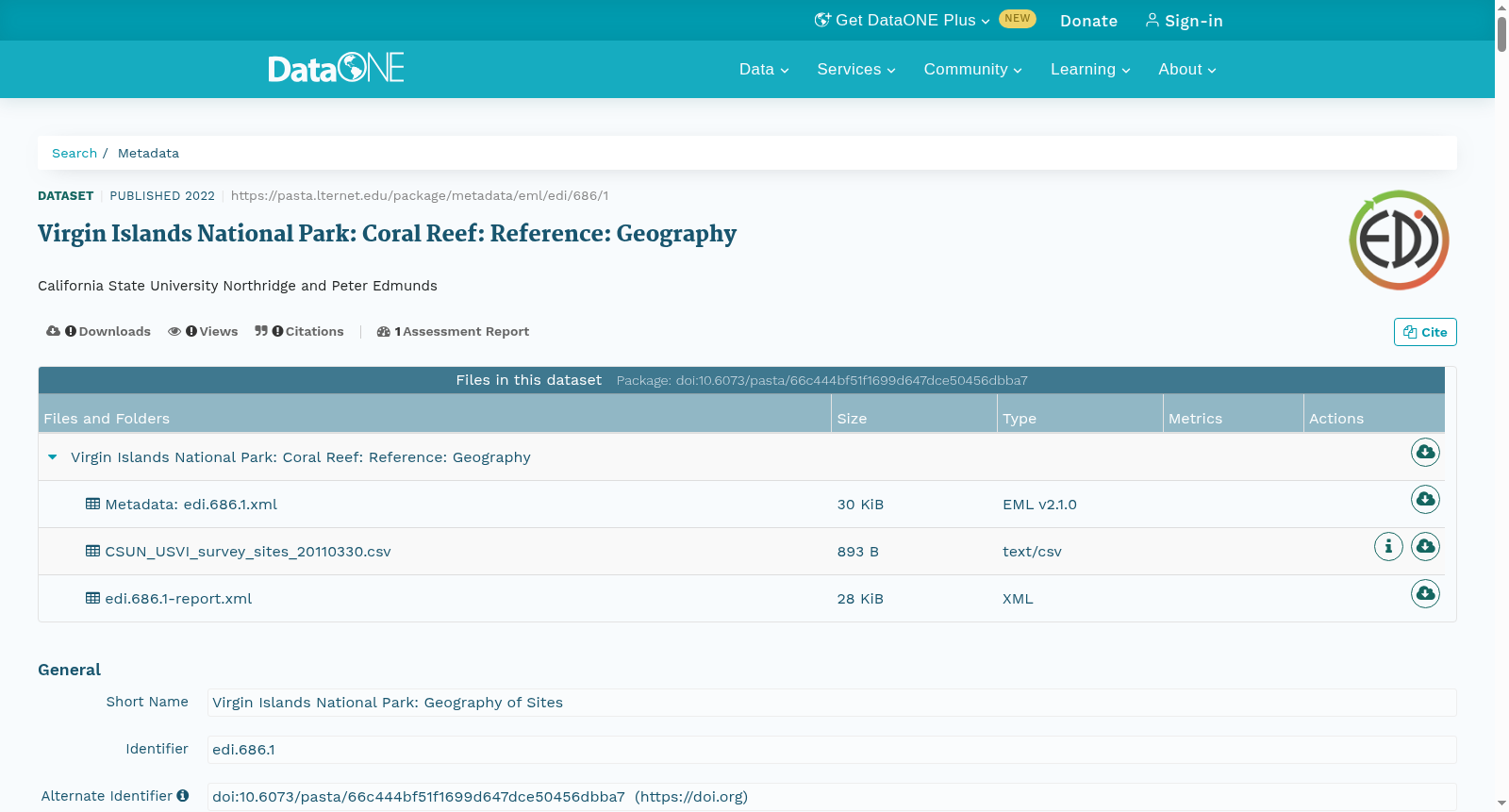
Task: Open the Data navigation dropdown
Action: click(764, 70)
